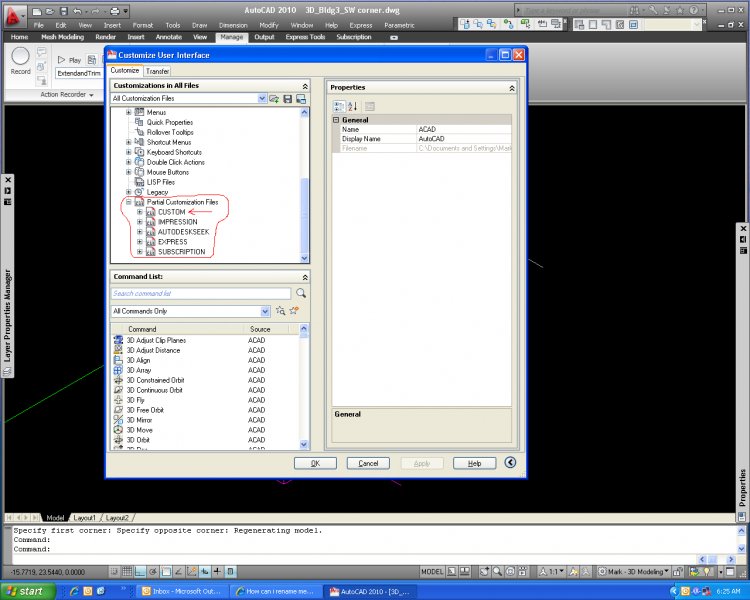Collapse the Command List pane
This screenshot has height=600, width=750.
[305, 278]
